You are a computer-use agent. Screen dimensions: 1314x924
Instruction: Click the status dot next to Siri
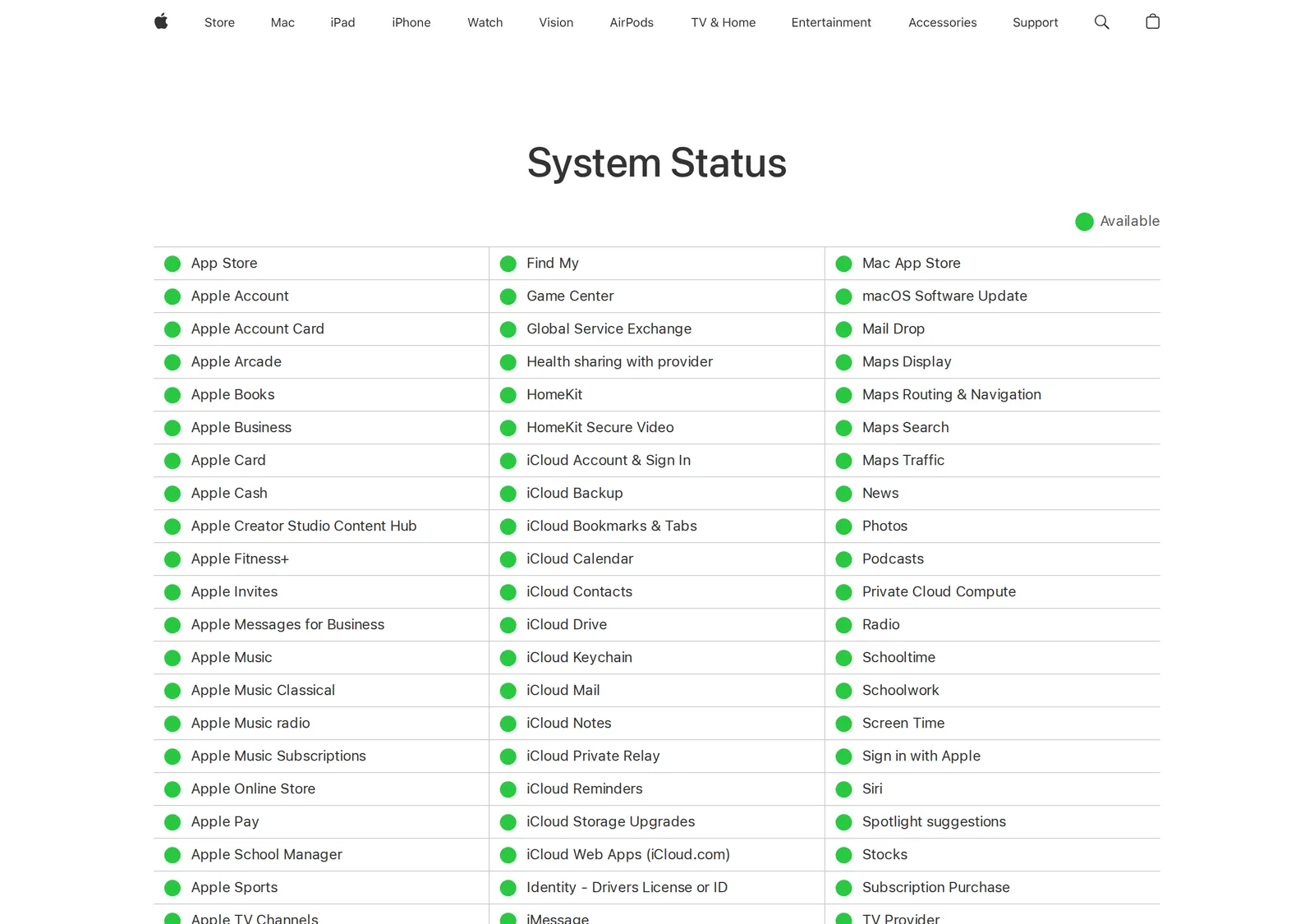point(843,789)
